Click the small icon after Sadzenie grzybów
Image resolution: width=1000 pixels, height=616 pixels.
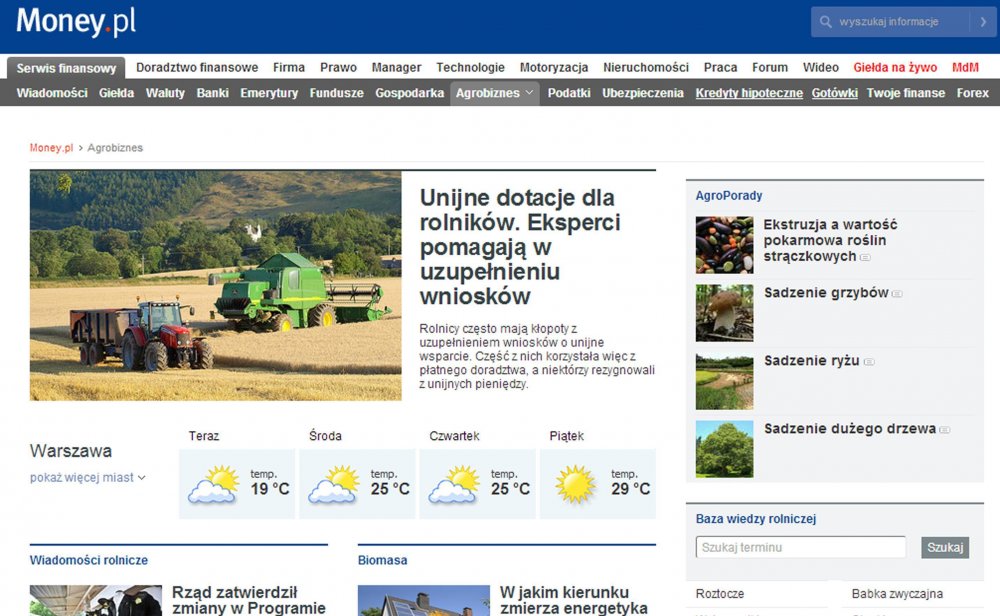[899, 293]
